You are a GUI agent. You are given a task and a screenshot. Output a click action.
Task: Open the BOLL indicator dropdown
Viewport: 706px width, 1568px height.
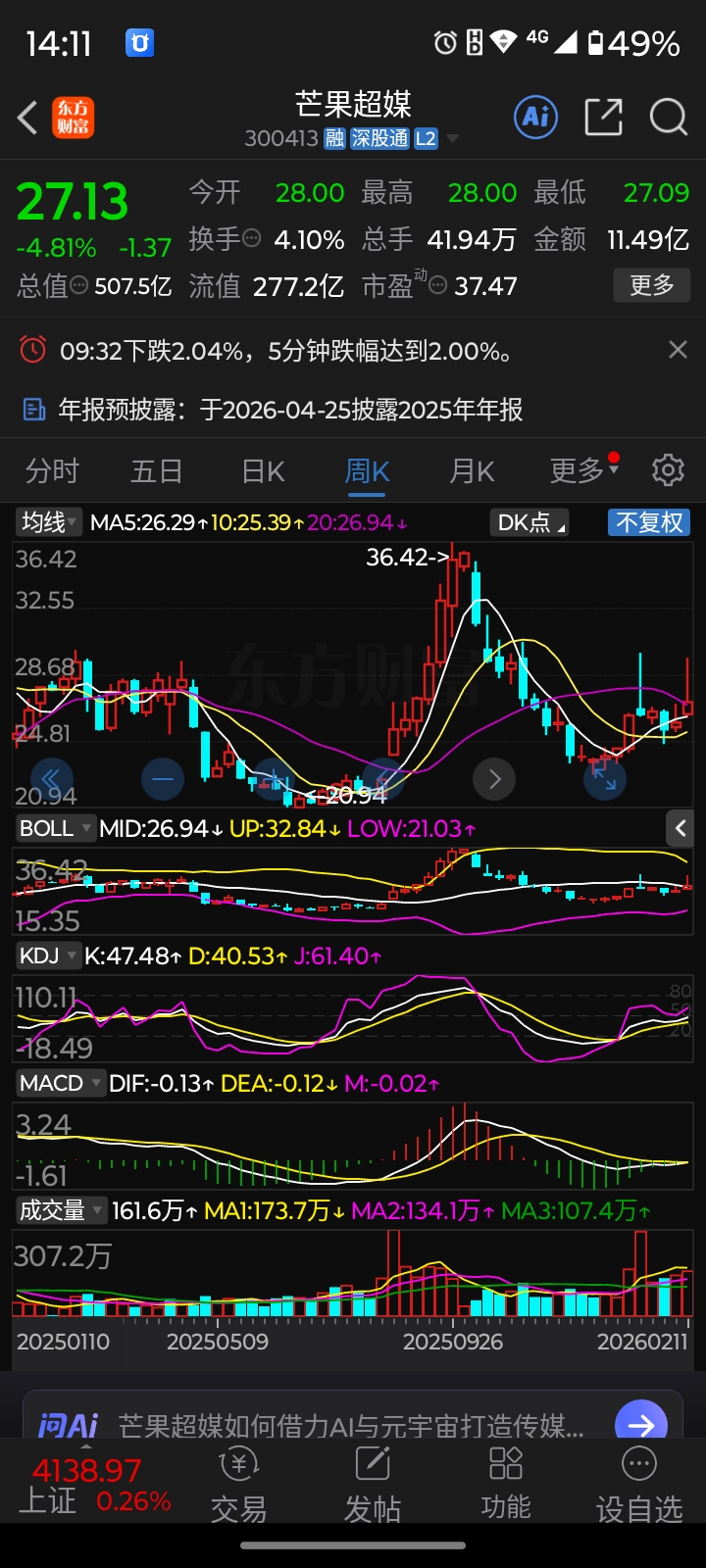[56, 828]
